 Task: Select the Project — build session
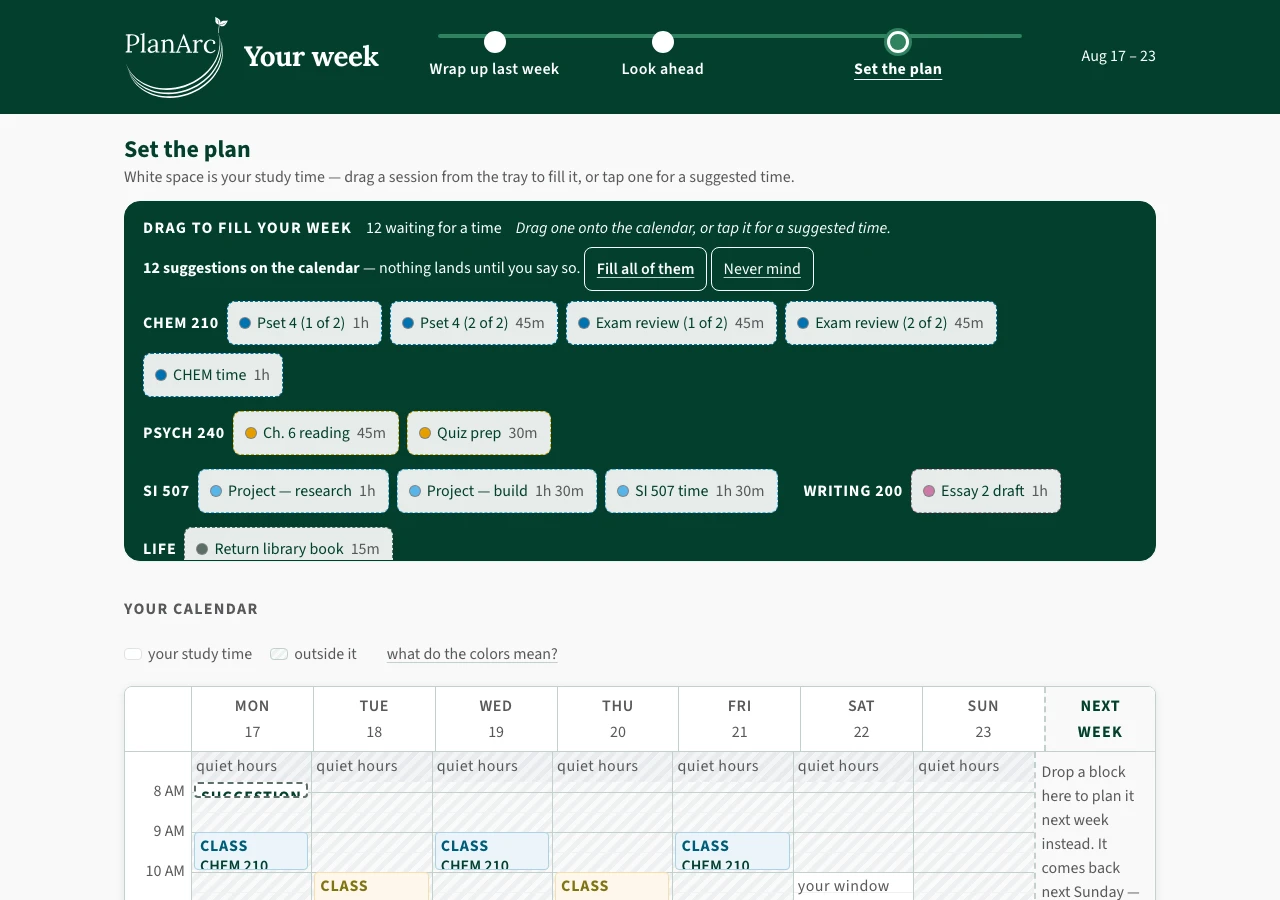(497, 491)
